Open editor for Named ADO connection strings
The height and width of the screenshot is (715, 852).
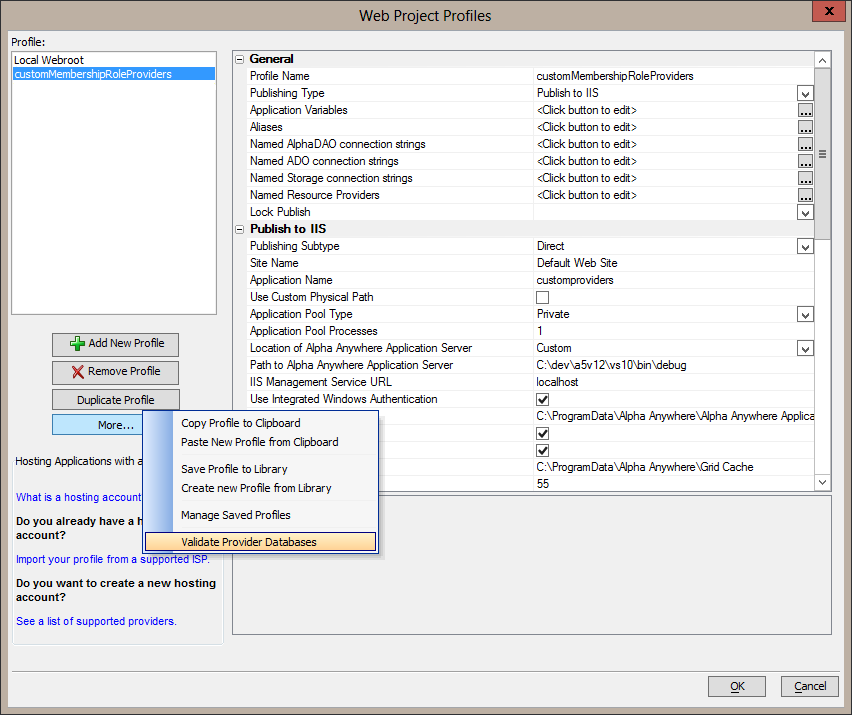805,161
